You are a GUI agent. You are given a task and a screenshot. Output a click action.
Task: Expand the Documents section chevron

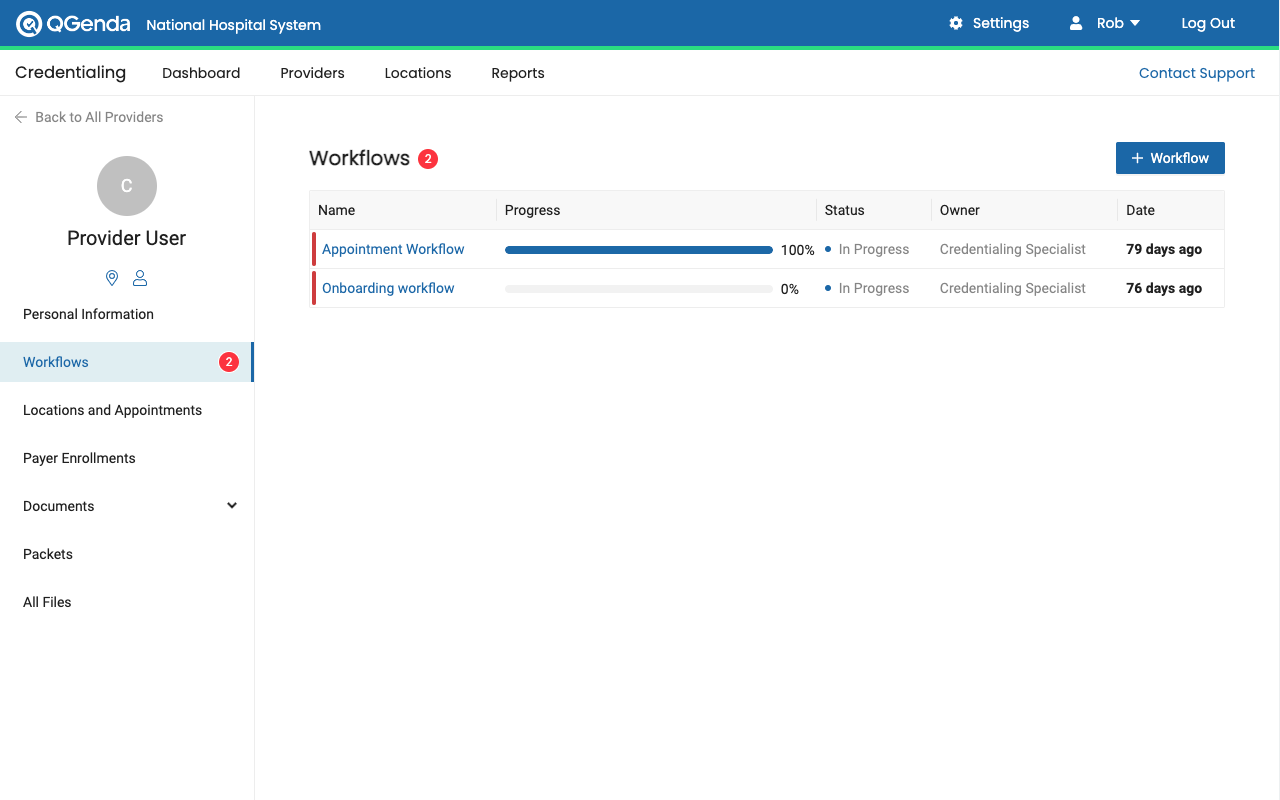point(232,506)
